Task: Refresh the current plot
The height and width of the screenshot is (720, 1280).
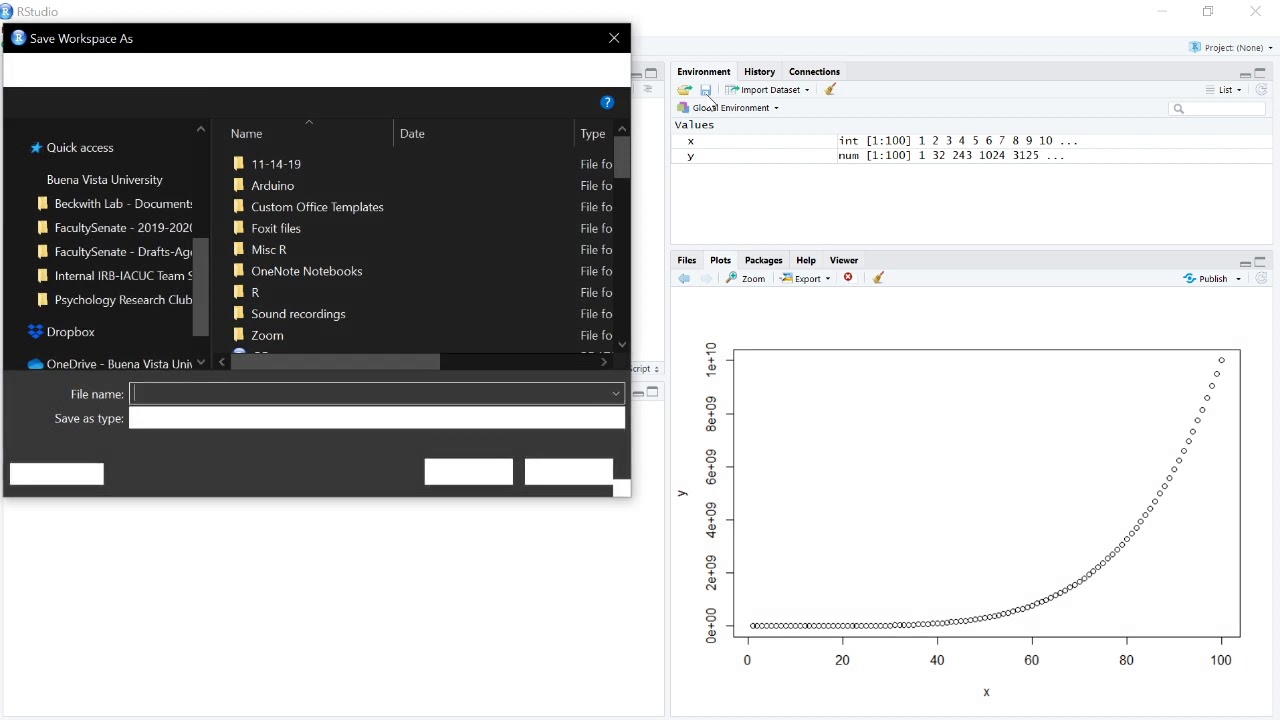Action: click(x=1261, y=279)
